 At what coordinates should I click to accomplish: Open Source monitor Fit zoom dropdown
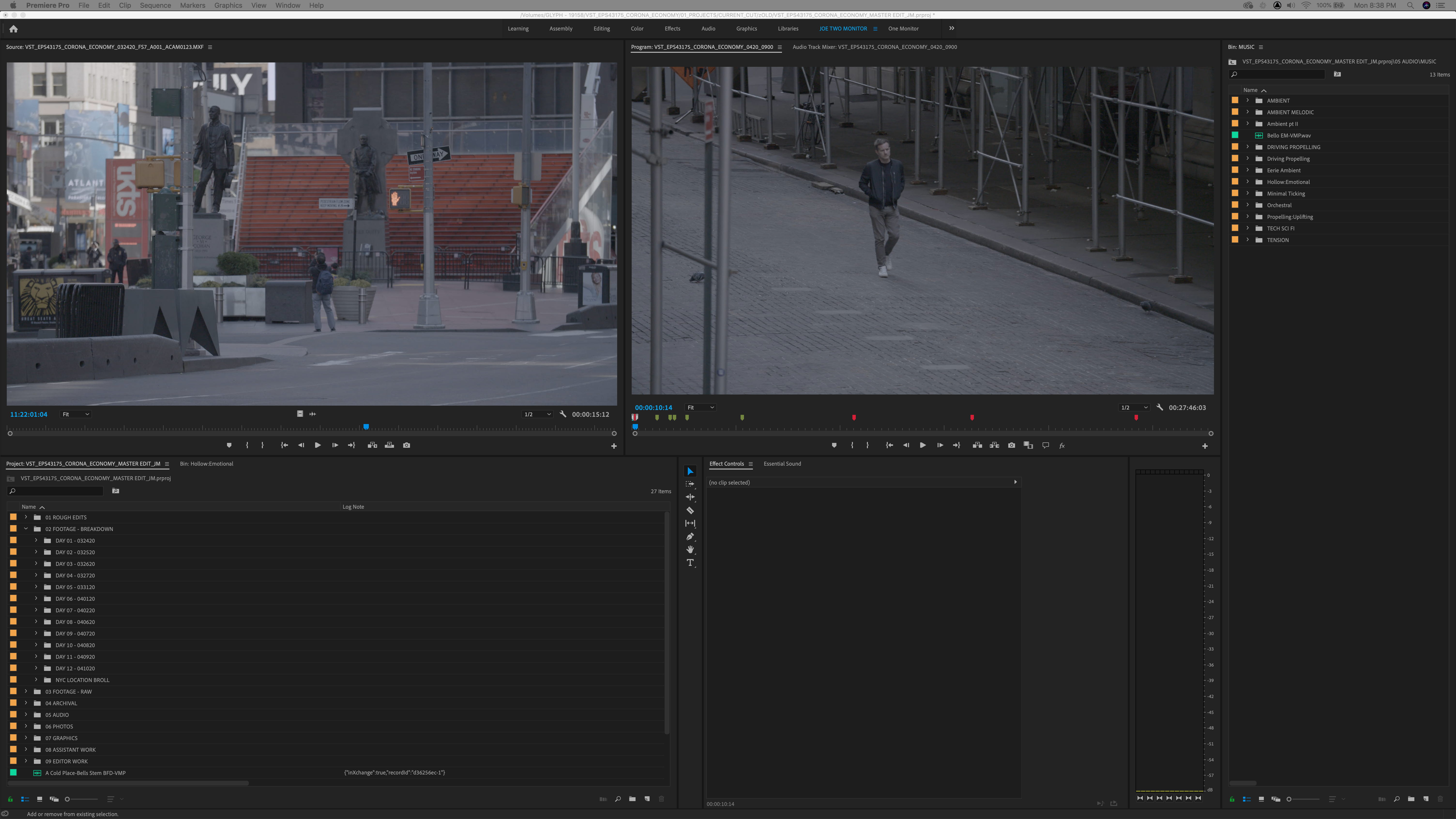pyautogui.click(x=75, y=414)
